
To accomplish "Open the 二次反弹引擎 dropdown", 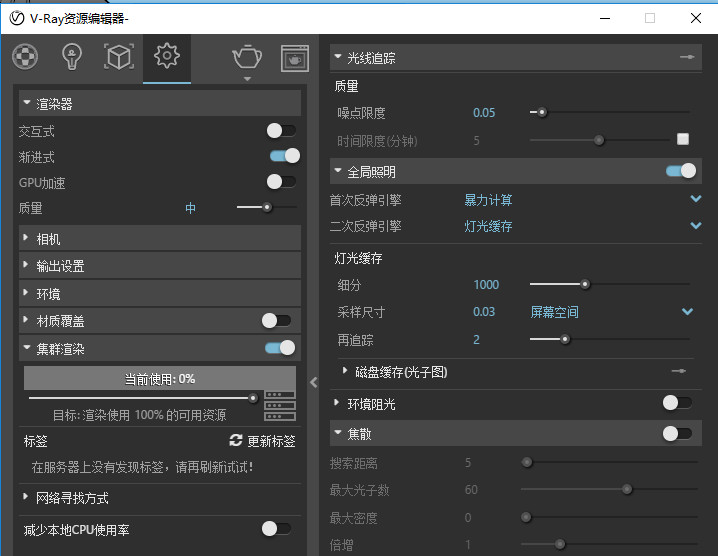I will 696,226.
